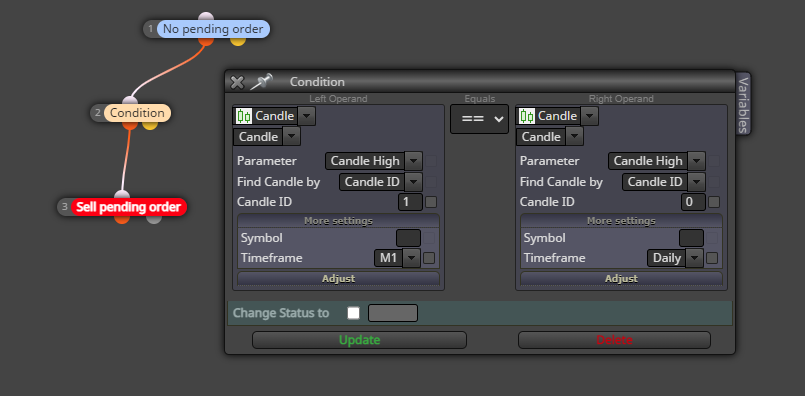The height and width of the screenshot is (396, 805).
Task: Open the right operand Candle category dropdown
Action: pyautogui.click(x=589, y=116)
